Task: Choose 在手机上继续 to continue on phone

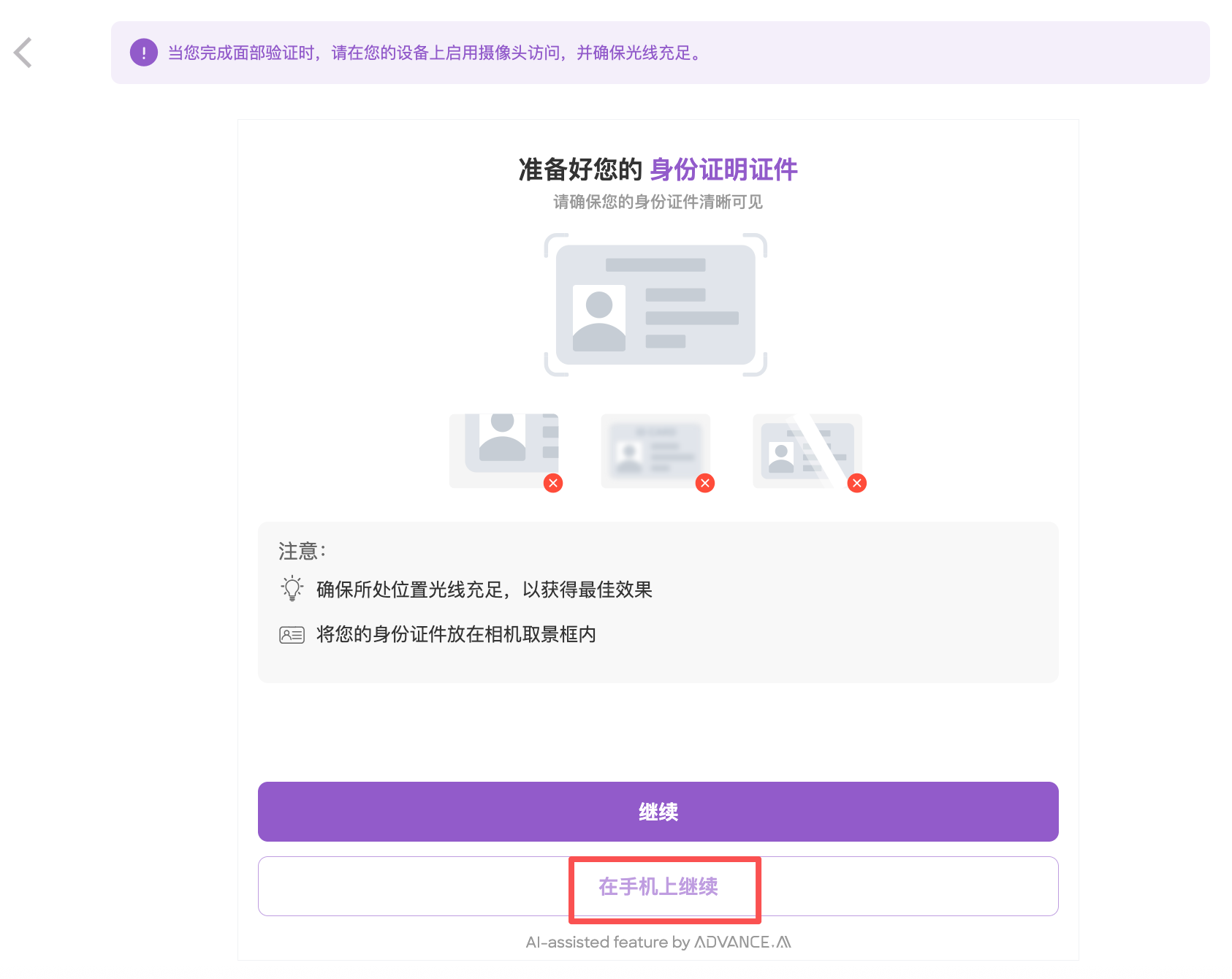Action: click(658, 886)
